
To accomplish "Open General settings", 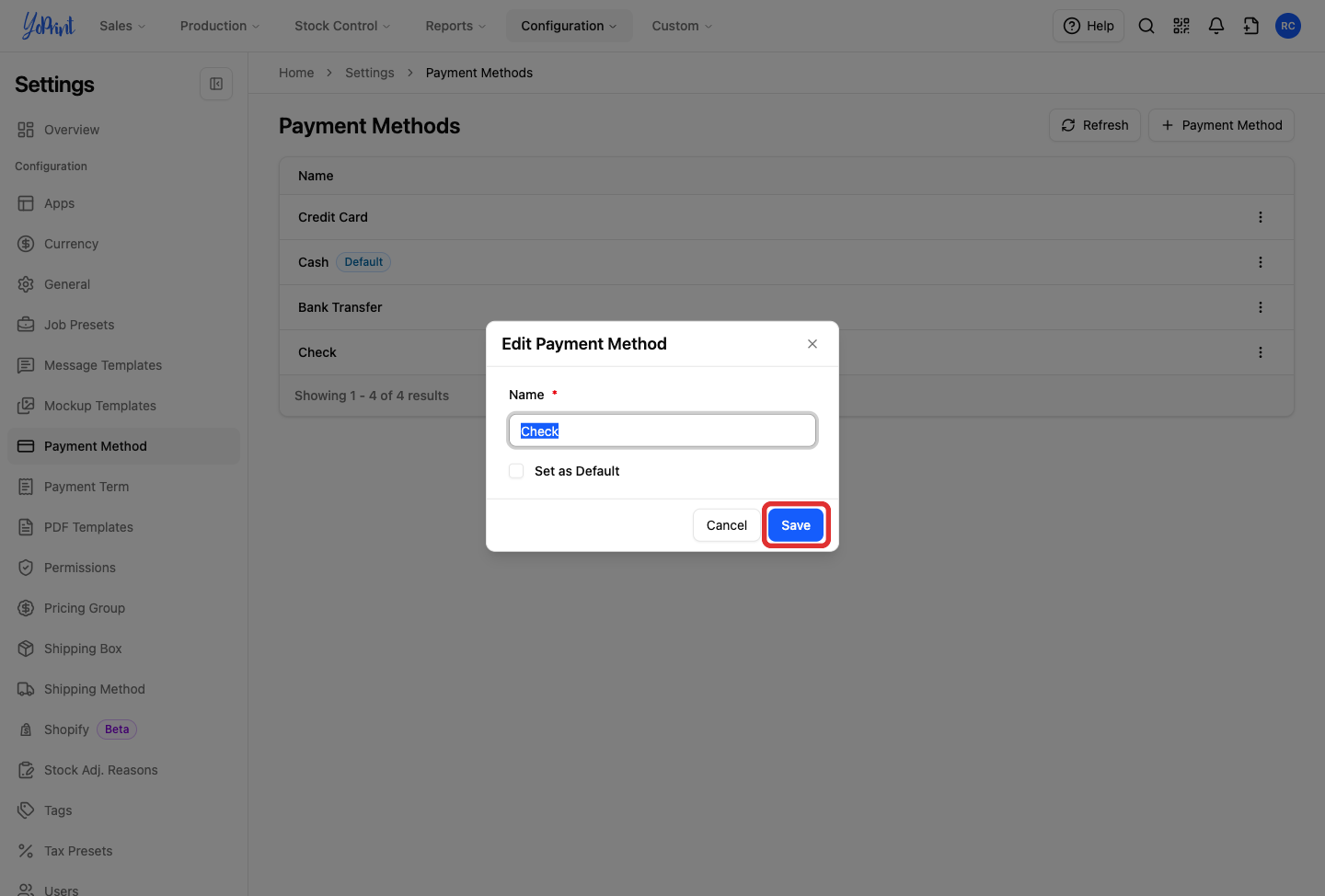I will (x=123, y=284).
